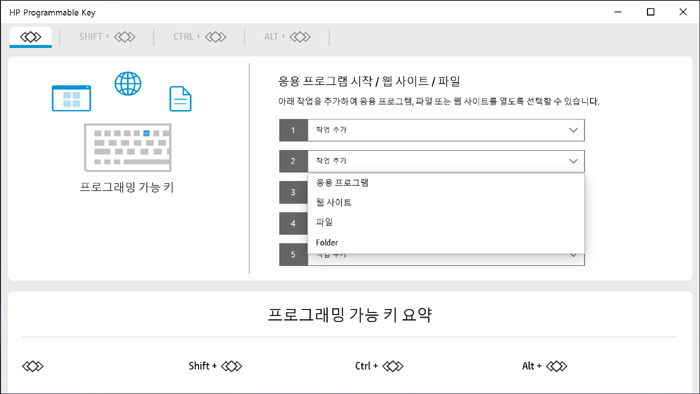Click the number 1 slot label
The width and height of the screenshot is (700, 394).
tap(293, 130)
